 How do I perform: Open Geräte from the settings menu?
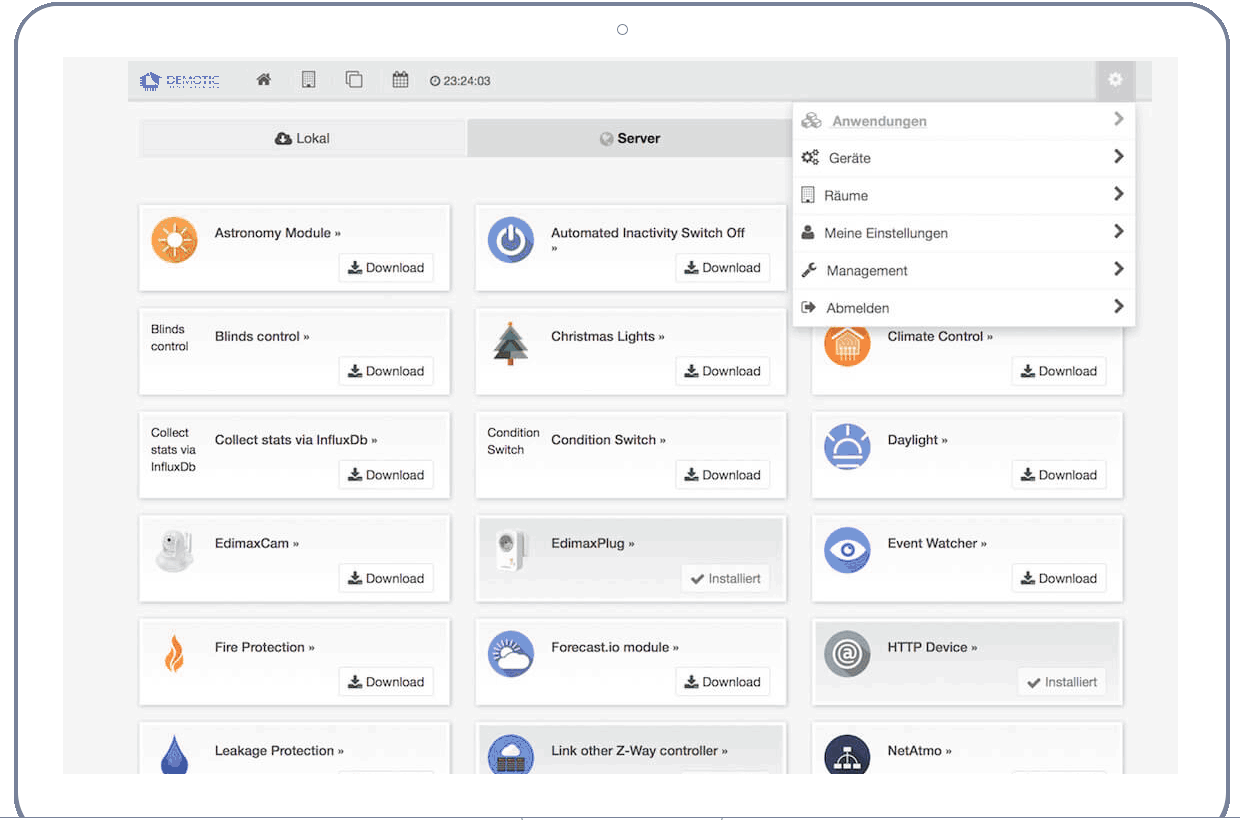click(x=964, y=158)
